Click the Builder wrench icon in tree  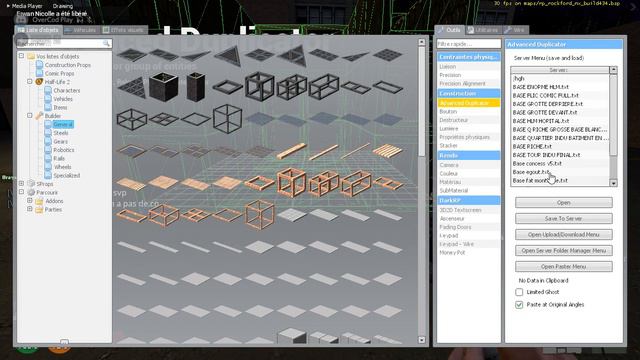tap(39, 116)
